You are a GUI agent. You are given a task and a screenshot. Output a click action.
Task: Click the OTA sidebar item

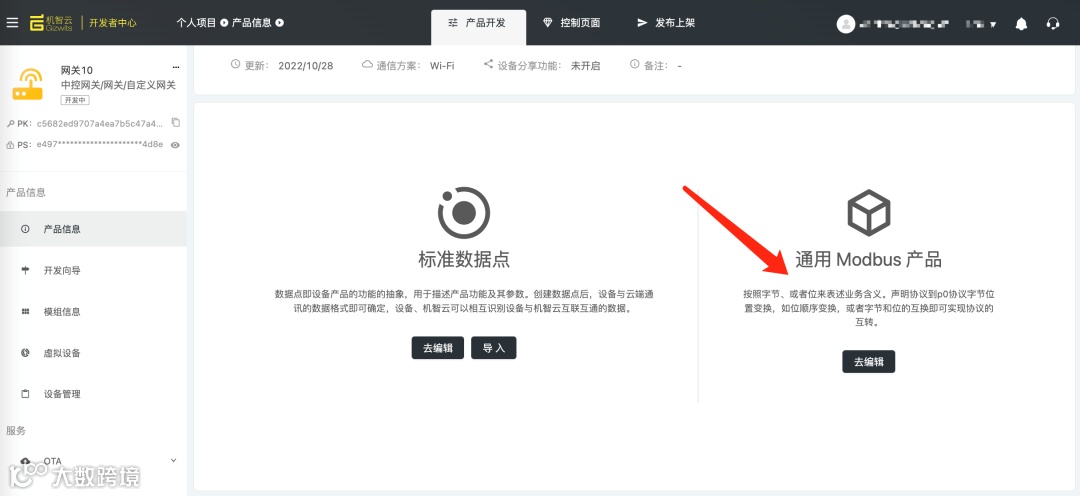(93, 460)
